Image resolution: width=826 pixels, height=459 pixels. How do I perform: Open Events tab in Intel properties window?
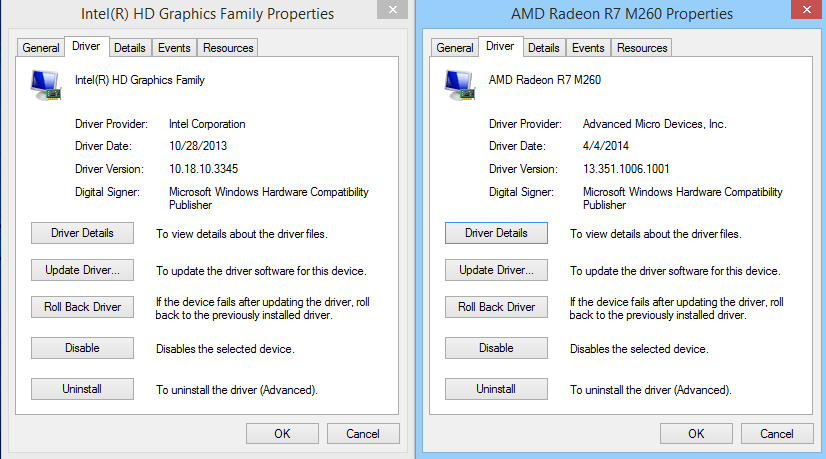pyautogui.click(x=174, y=48)
